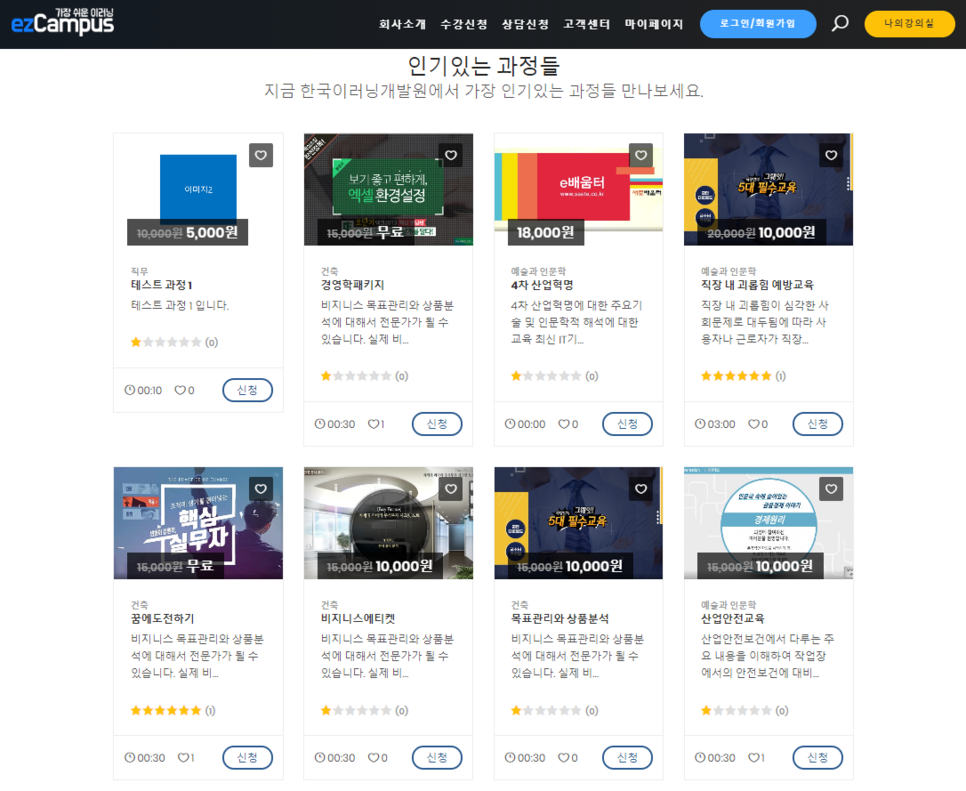Image resolution: width=966 pixels, height=791 pixels.
Task: Click the clock icon on 꿈에도전하기 card
Action: [x=129, y=758]
